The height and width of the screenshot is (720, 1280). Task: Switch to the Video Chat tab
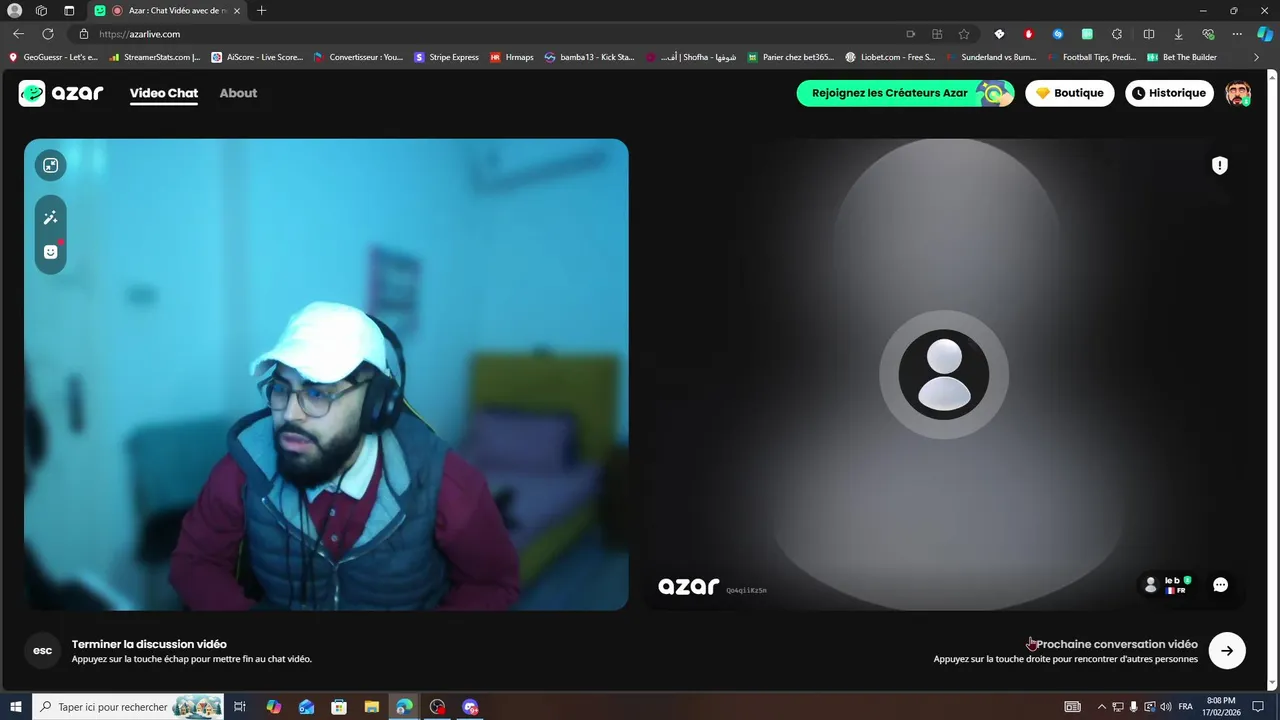tap(164, 93)
